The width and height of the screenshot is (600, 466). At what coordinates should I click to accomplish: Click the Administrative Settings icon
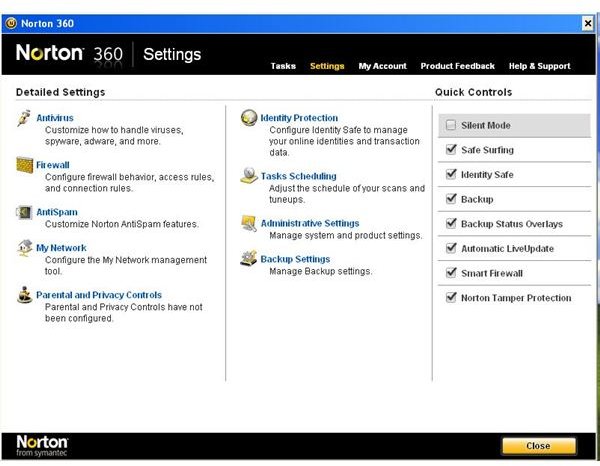tap(249, 223)
